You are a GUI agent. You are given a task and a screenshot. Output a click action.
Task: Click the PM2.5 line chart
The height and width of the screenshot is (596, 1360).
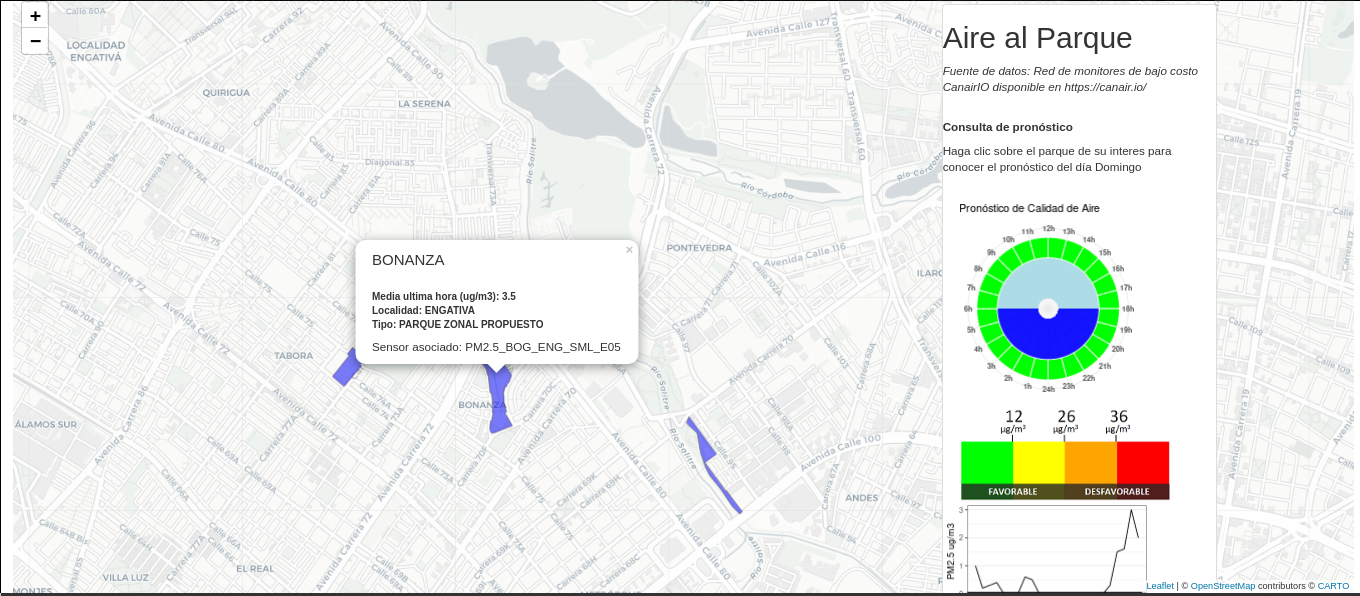point(1046,548)
